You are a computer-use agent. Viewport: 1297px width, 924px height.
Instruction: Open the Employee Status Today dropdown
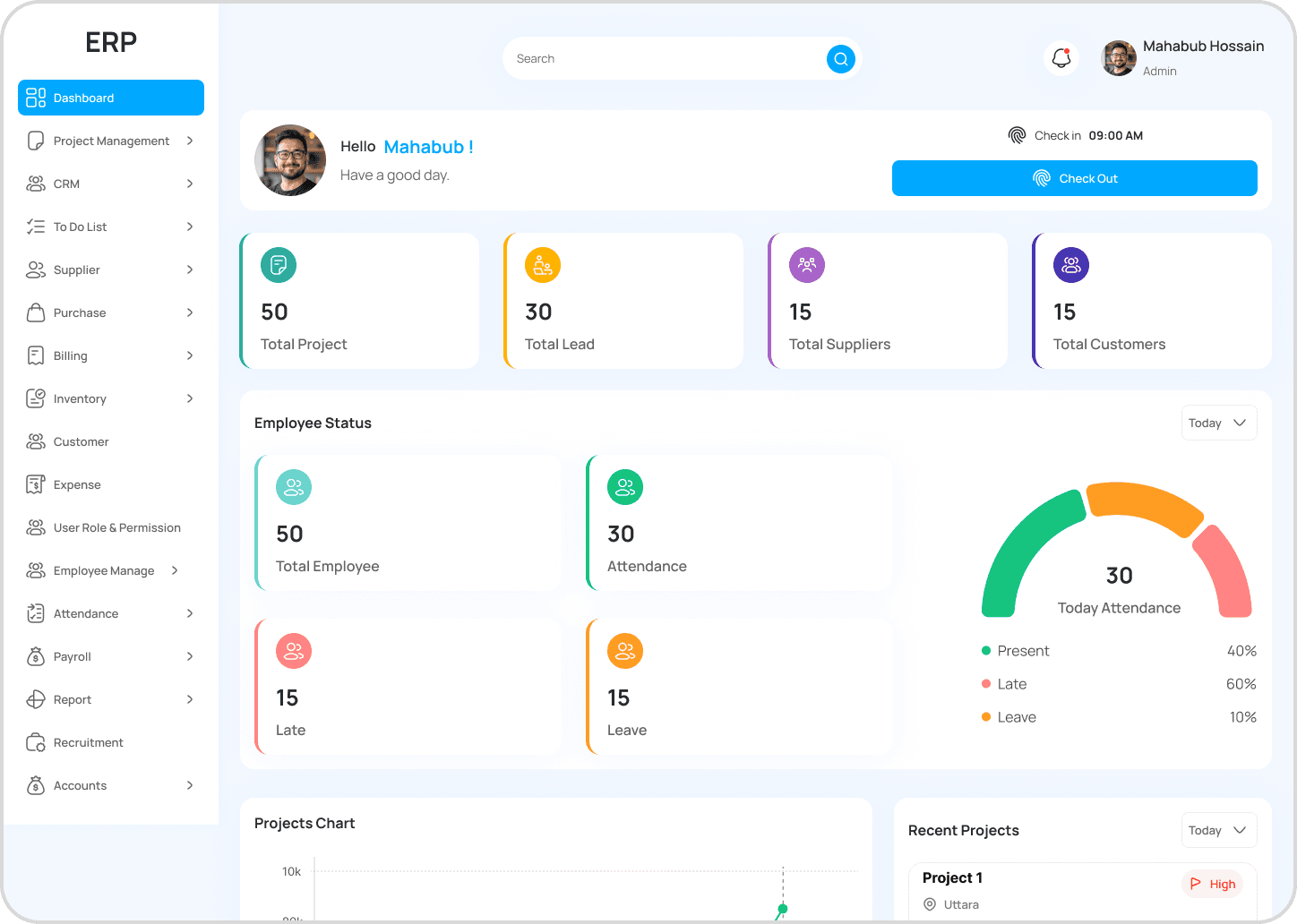pos(1218,423)
